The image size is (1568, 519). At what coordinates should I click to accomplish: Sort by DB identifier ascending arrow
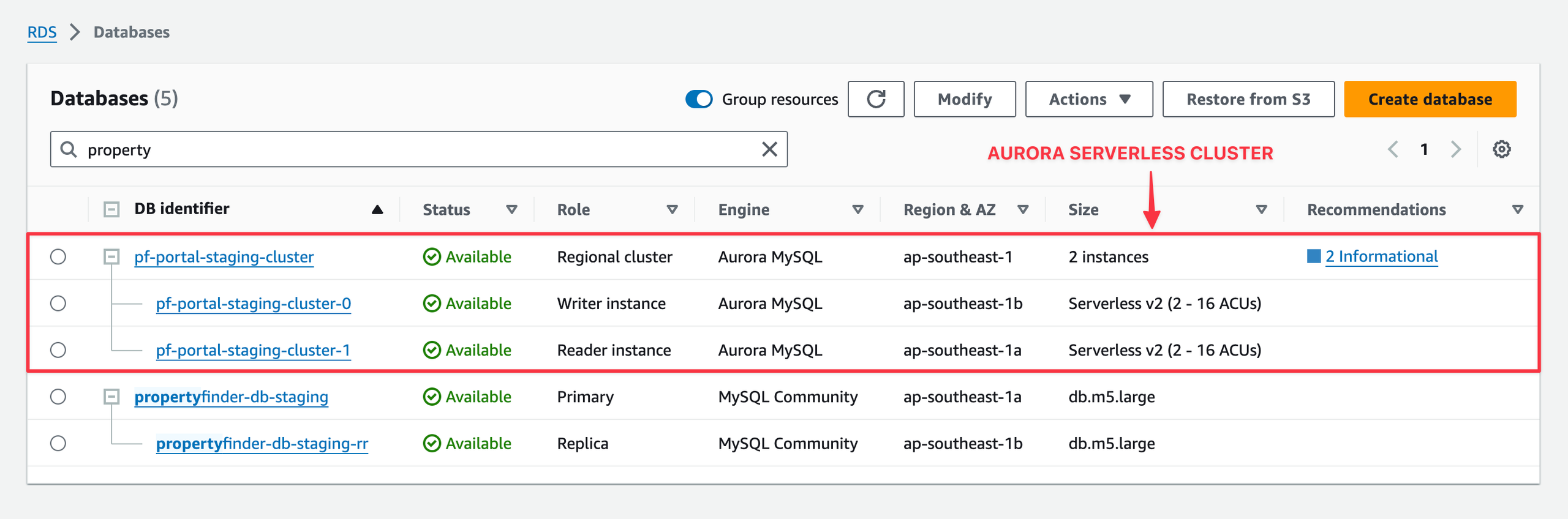coord(377,210)
